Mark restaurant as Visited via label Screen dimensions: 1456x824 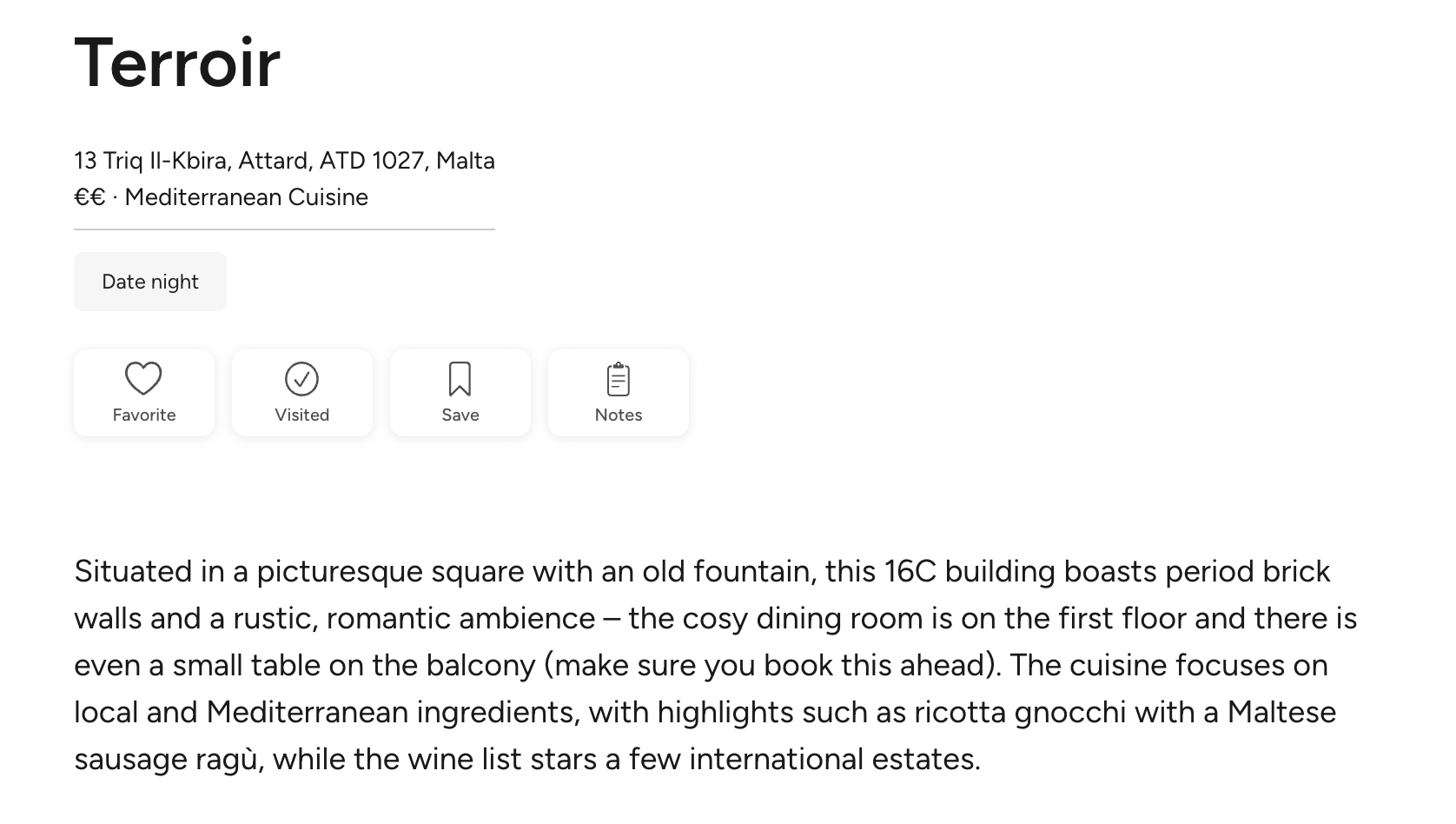coord(301,415)
